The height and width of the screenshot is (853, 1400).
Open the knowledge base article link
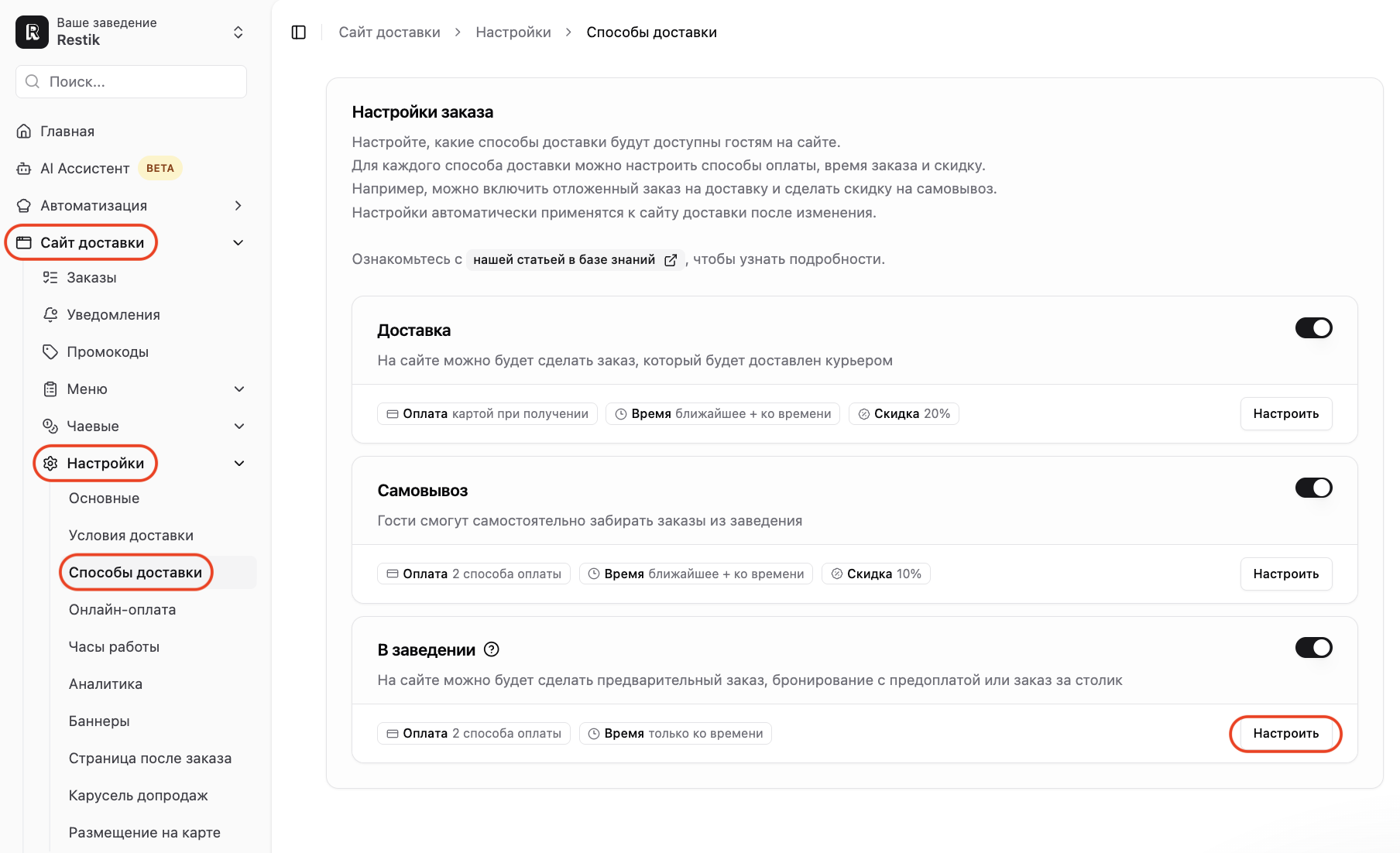pos(575,260)
